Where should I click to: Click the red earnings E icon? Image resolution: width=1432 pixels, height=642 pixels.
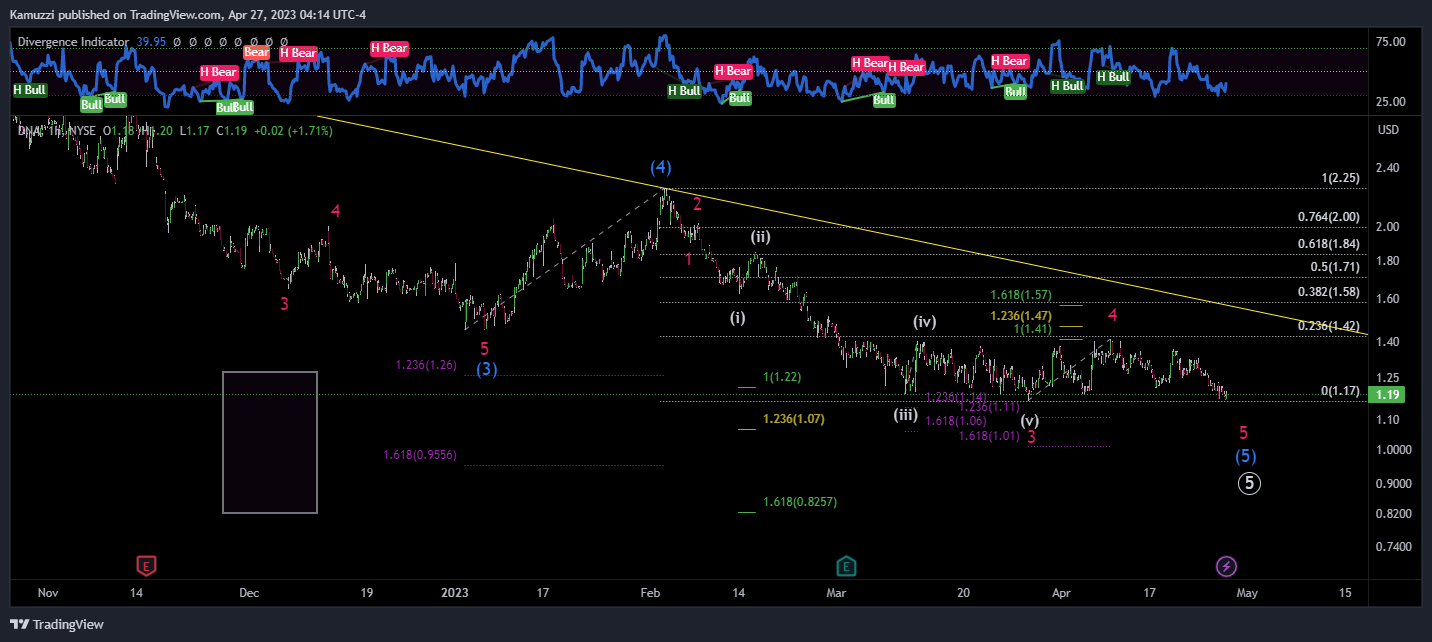pyautogui.click(x=147, y=567)
